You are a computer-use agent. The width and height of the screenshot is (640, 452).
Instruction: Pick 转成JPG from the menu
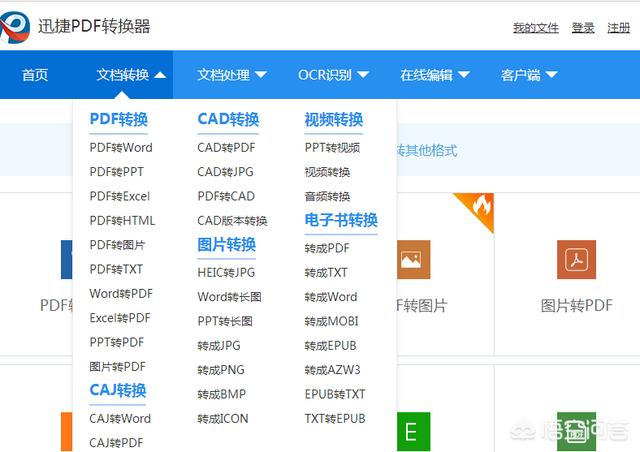pyautogui.click(x=219, y=345)
